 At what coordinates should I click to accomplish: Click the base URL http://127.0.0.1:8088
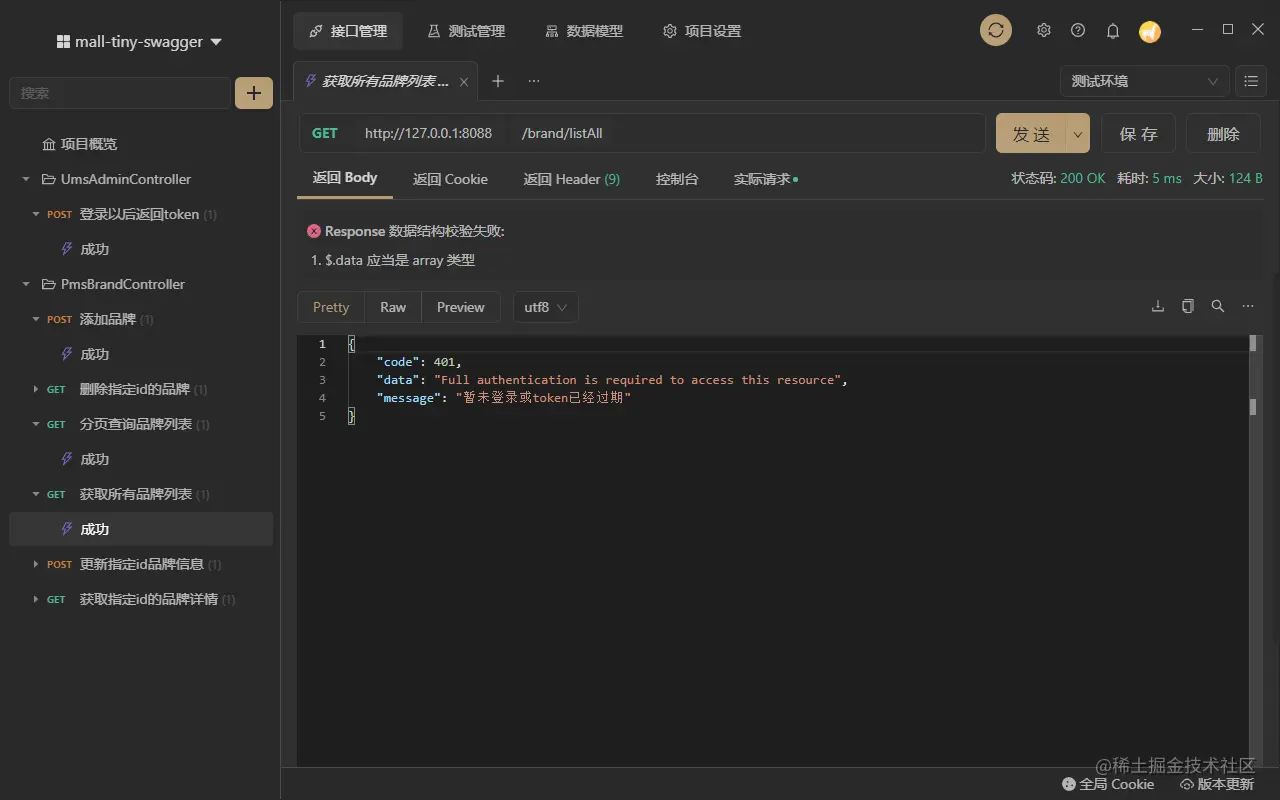(428, 133)
